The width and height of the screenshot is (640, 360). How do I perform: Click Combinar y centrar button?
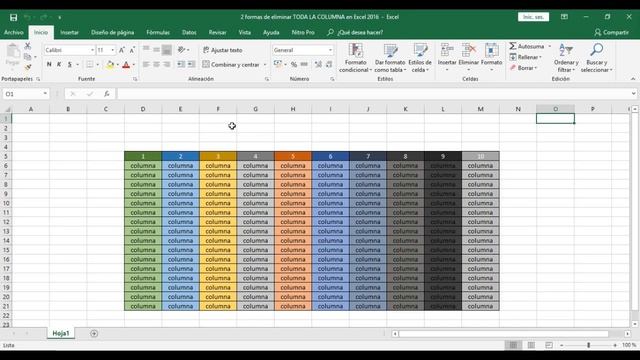point(231,64)
